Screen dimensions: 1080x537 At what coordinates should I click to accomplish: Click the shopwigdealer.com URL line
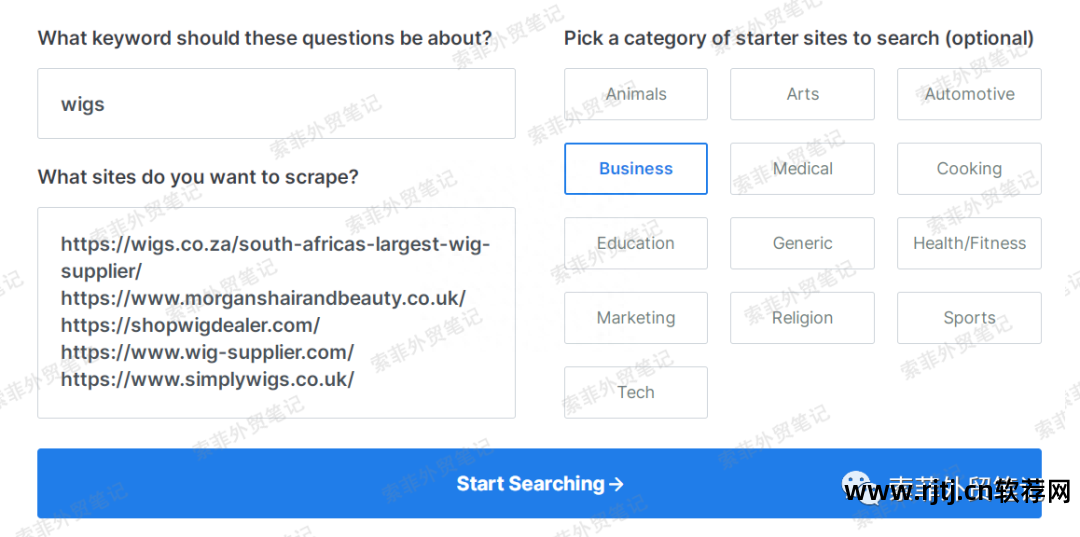tap(190, 326)
